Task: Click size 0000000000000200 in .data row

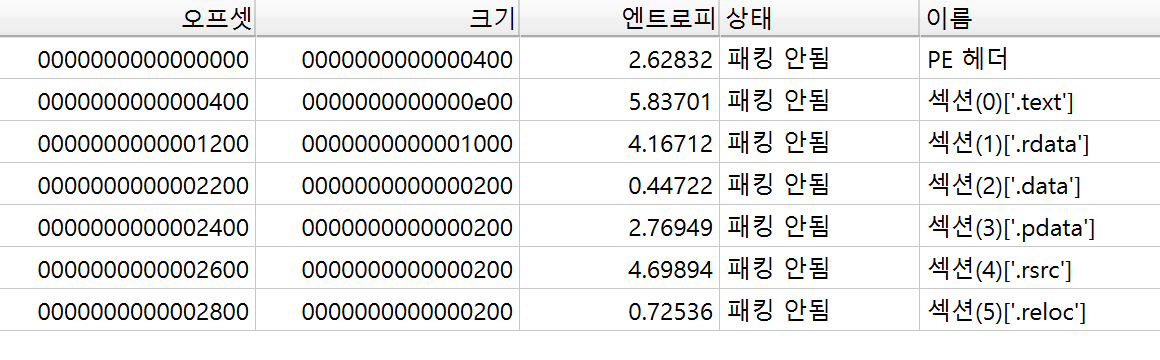Action: (x=407, y=186)
